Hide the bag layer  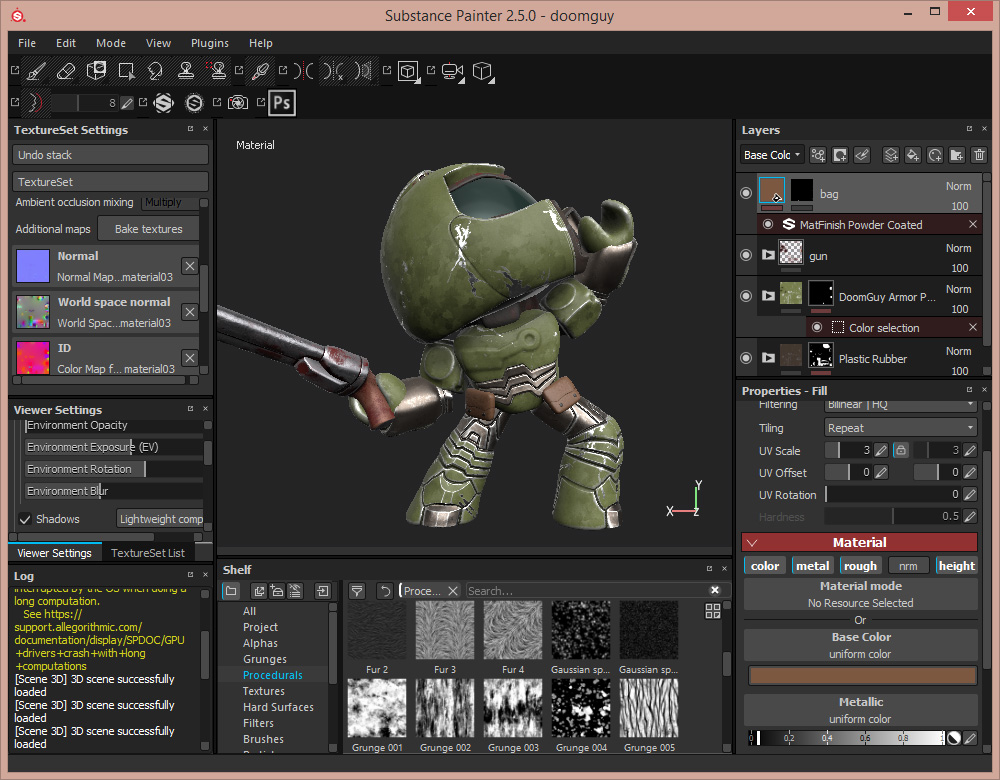[746, 193]
